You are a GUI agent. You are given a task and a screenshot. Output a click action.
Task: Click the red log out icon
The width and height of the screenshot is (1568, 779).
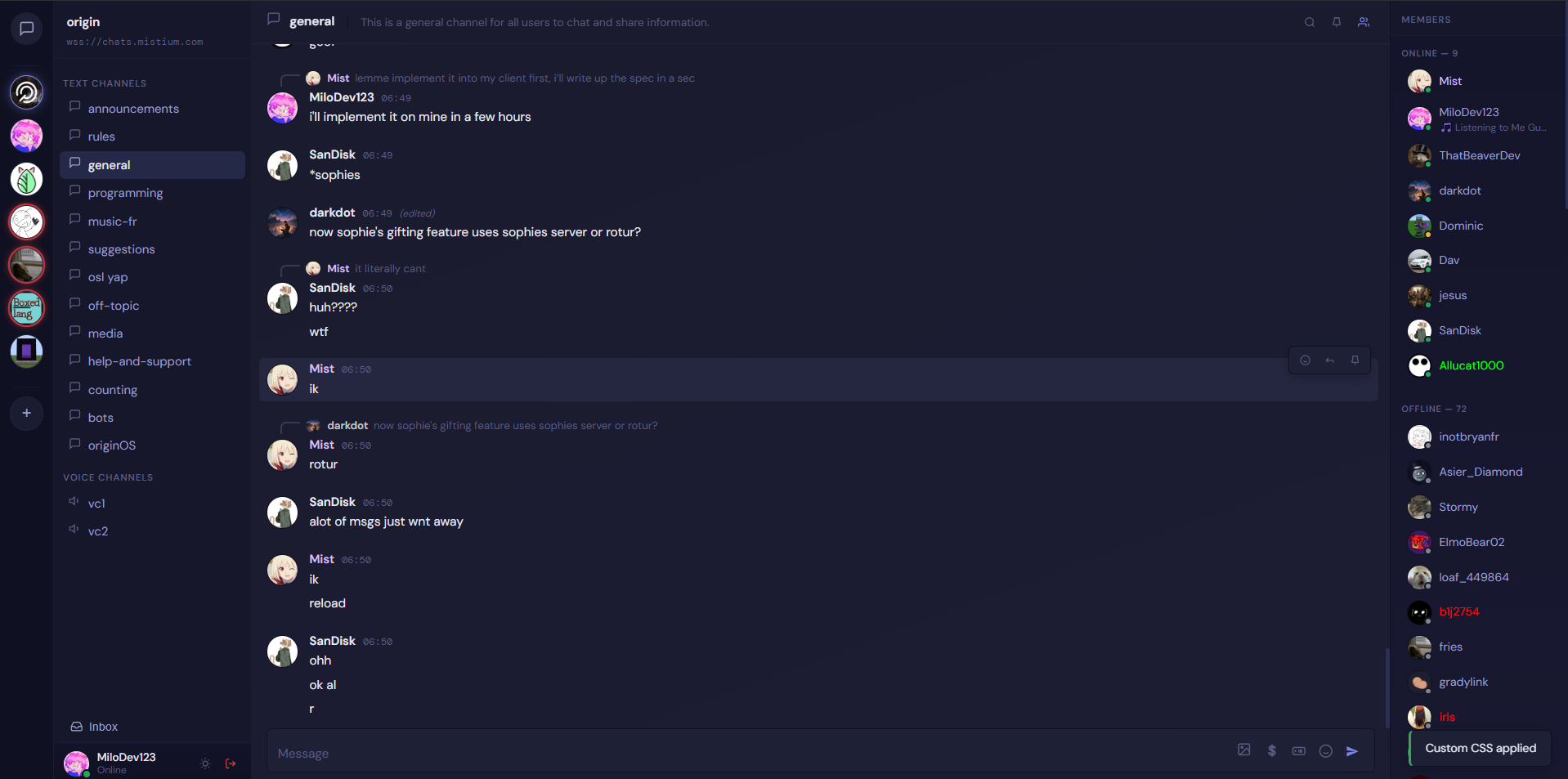click(x=231, y=763)
